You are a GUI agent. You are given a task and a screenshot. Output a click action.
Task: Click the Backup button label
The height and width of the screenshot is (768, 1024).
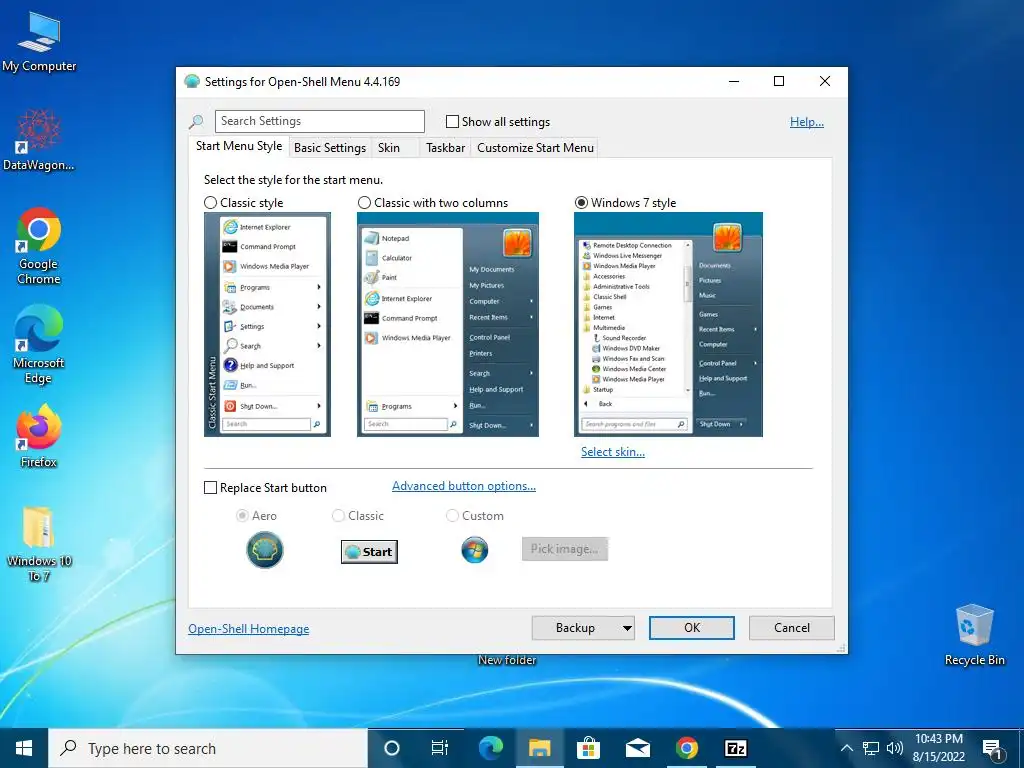[575, 628]
